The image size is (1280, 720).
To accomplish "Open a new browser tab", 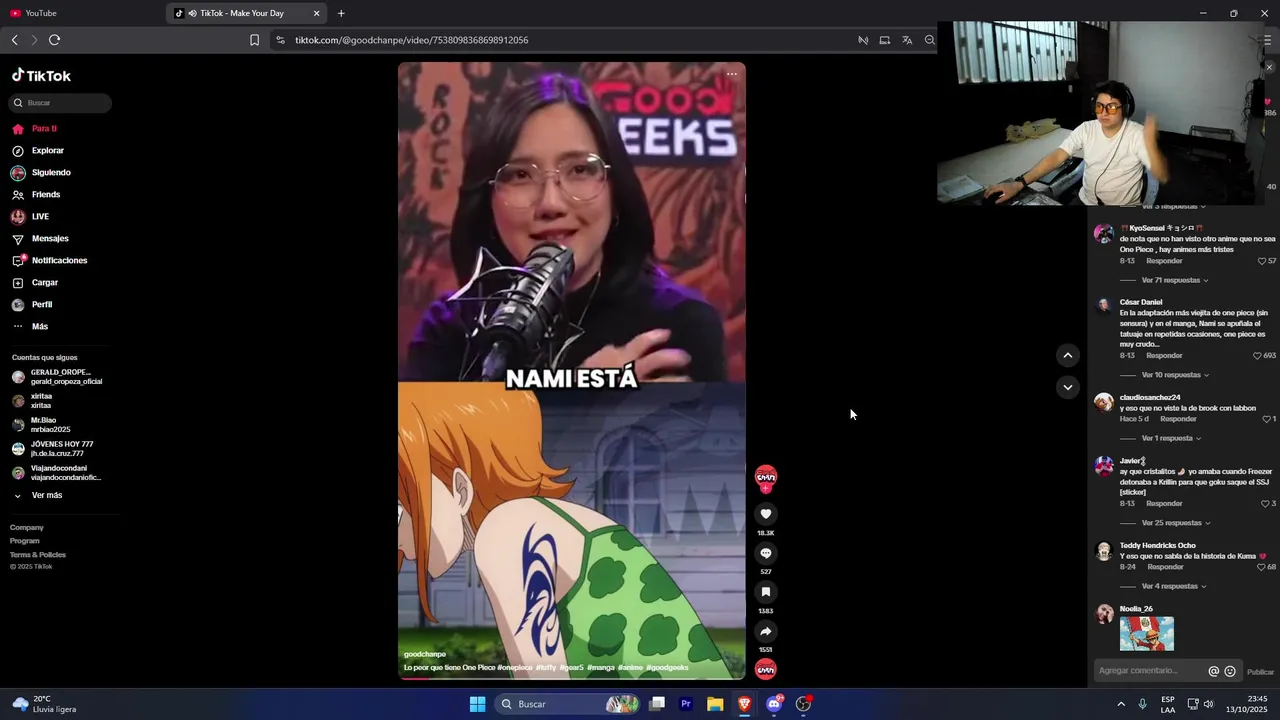I will [x=341, y=13].
